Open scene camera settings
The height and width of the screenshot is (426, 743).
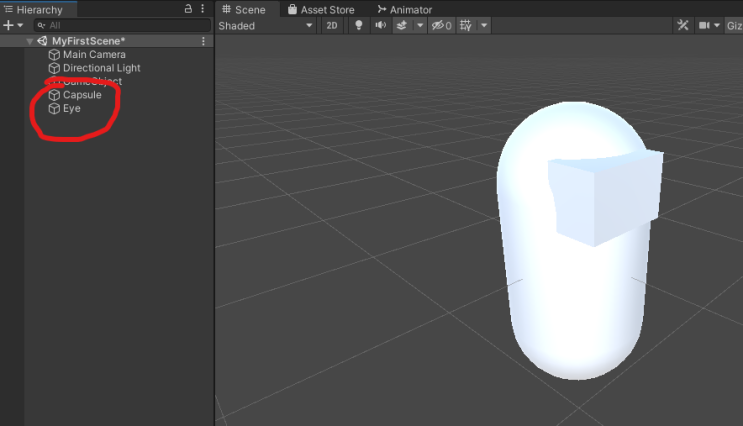[704, 26]
